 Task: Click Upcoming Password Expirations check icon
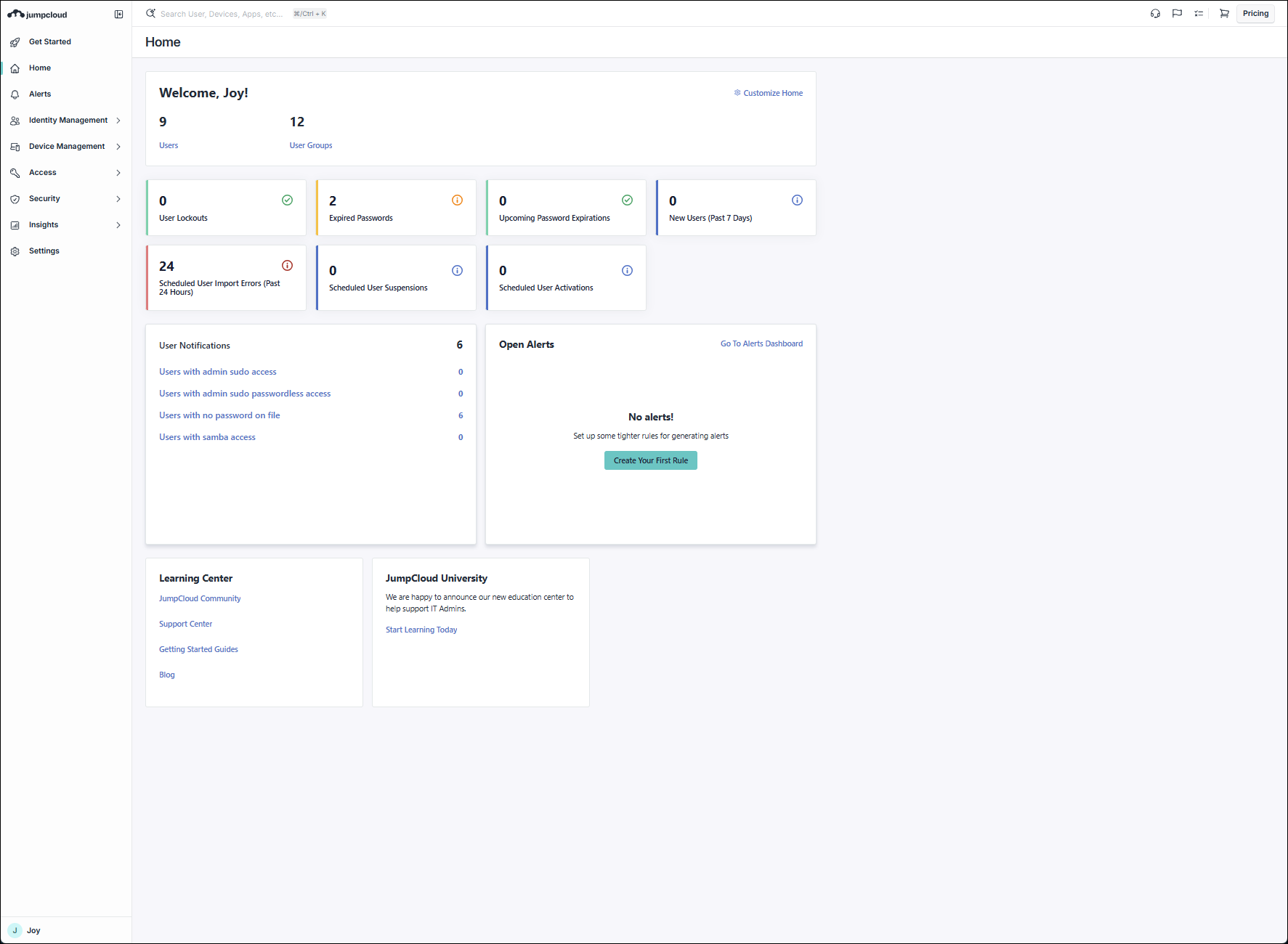[x=627, y=200]
